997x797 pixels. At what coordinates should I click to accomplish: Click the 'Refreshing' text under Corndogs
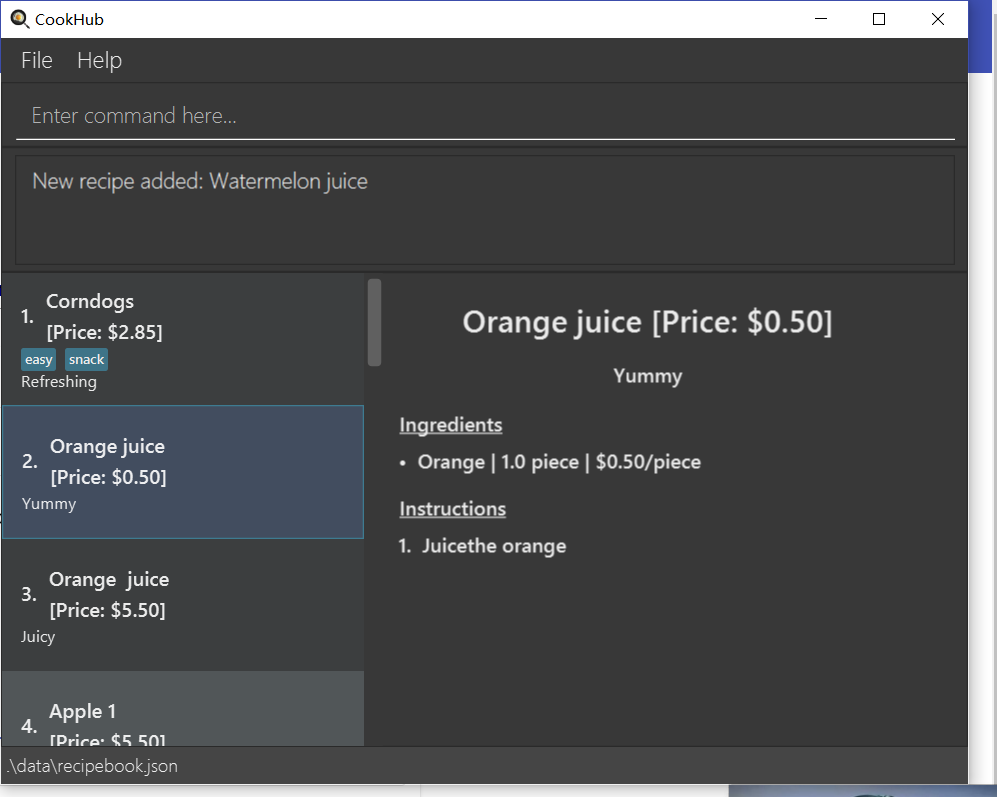[x=59, y=382]
